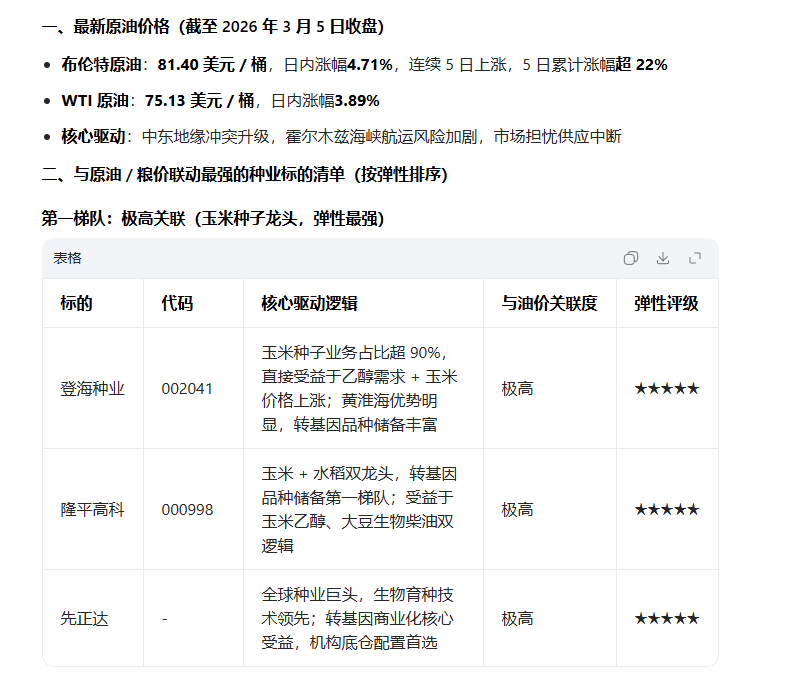
Task: Download the table via the download icon
Action: (663, 258)
